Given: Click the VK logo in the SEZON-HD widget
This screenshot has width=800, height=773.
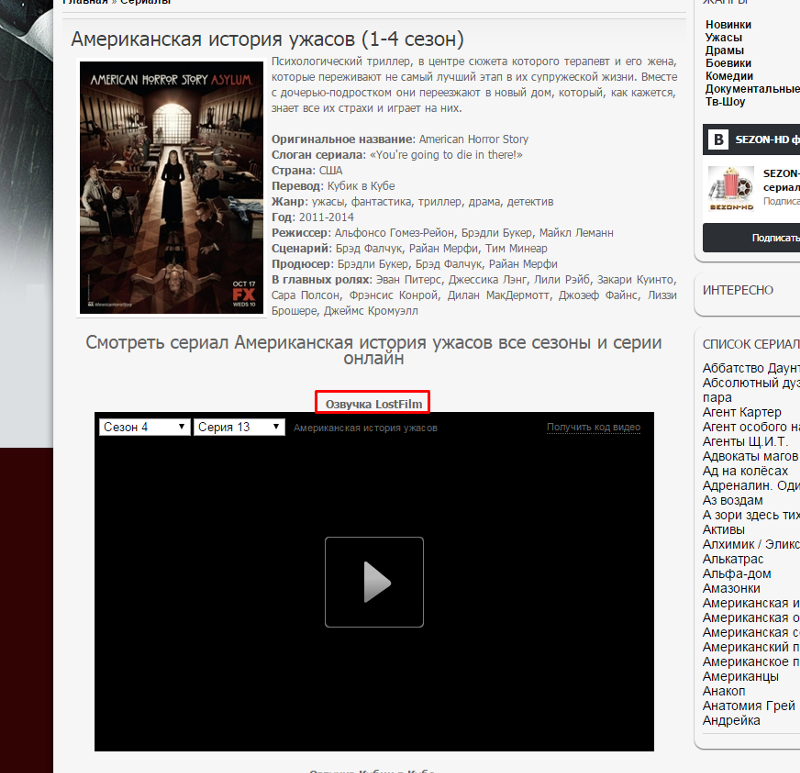Looking at the screenshot, I should pyautogui.click(x=718, y=139).
